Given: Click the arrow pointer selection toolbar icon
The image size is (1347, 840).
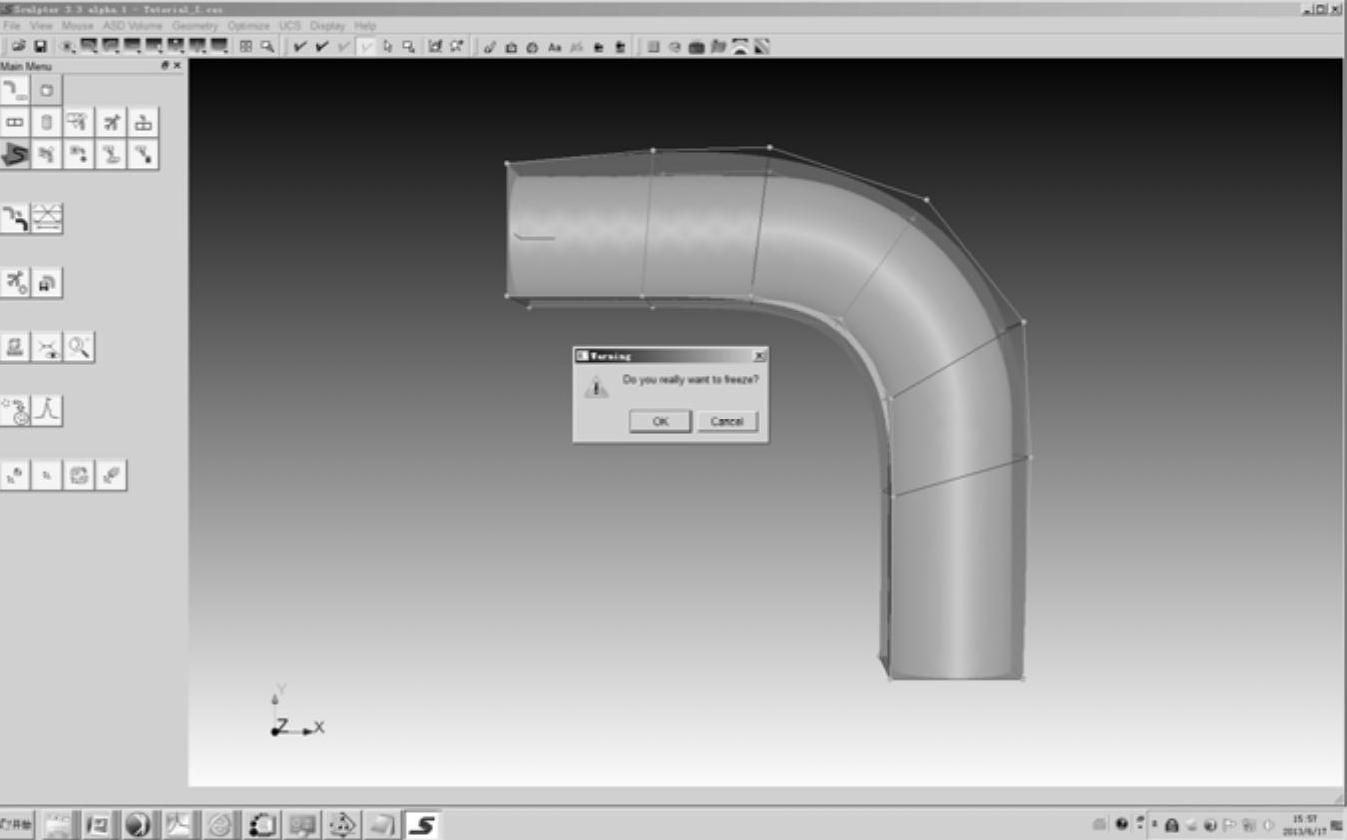Looking at the screenshot, I should [x=387, y=46].
